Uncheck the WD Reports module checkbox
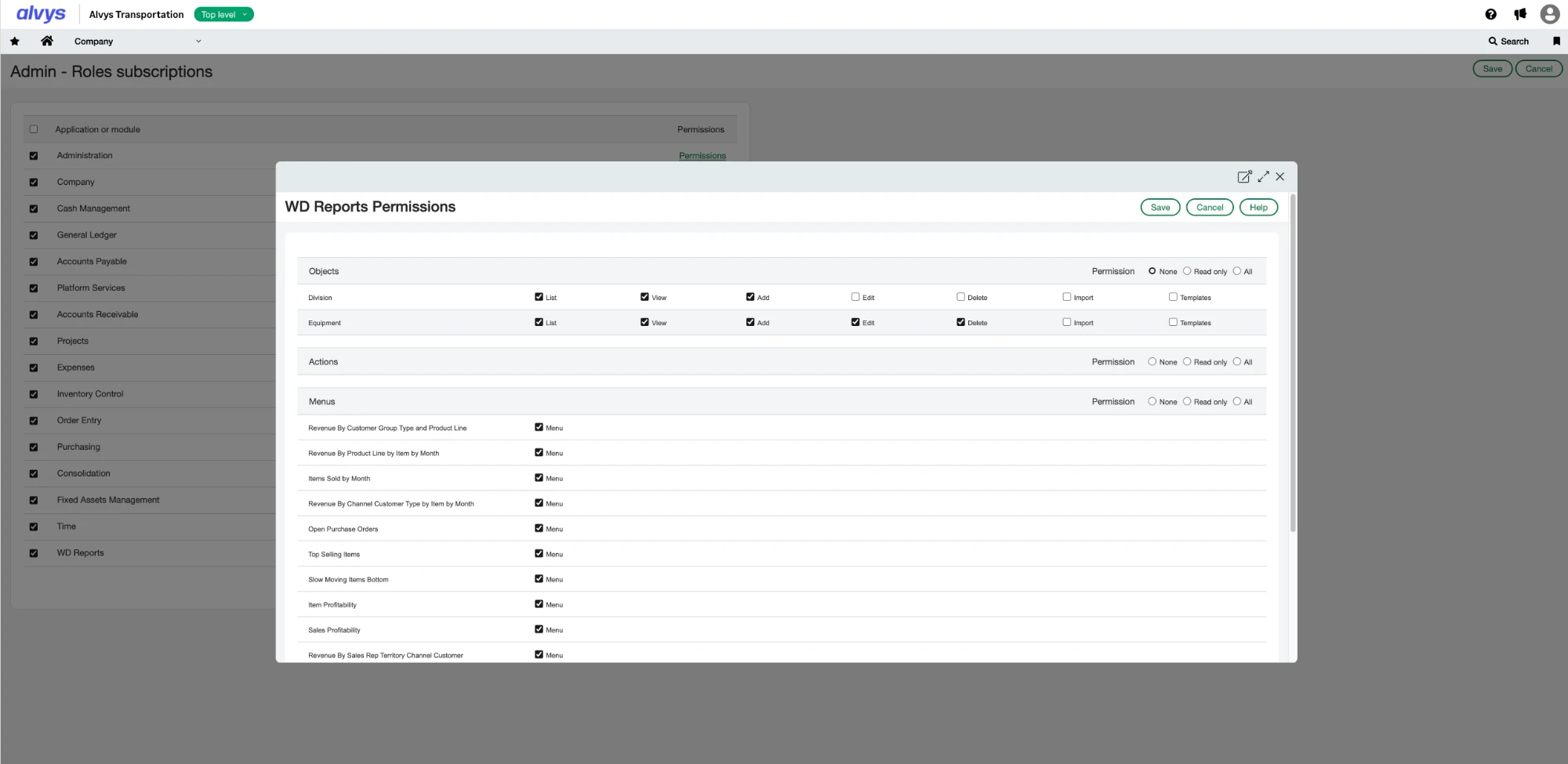 (34, 553)
